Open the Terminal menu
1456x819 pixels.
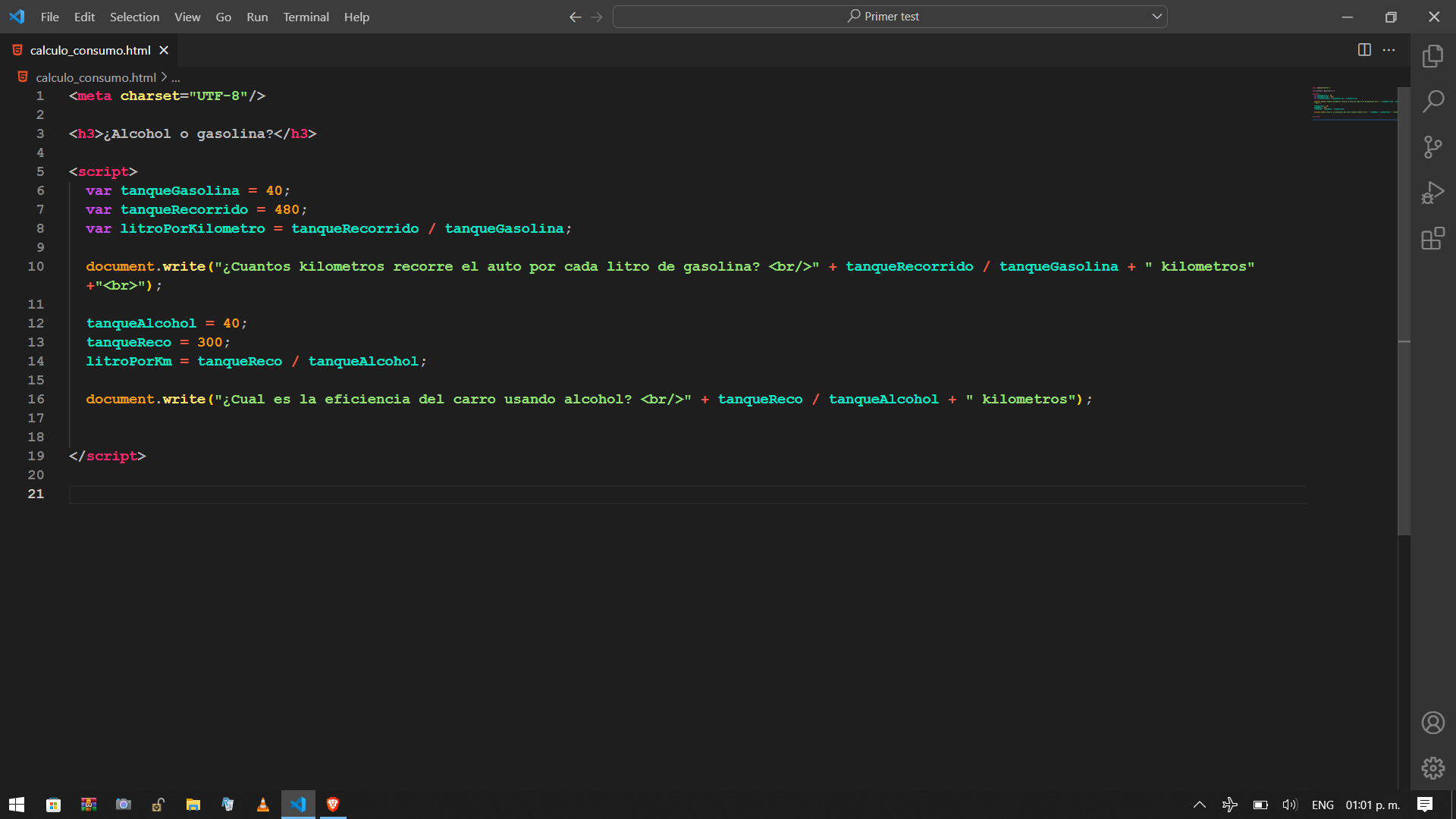[306, 17]
